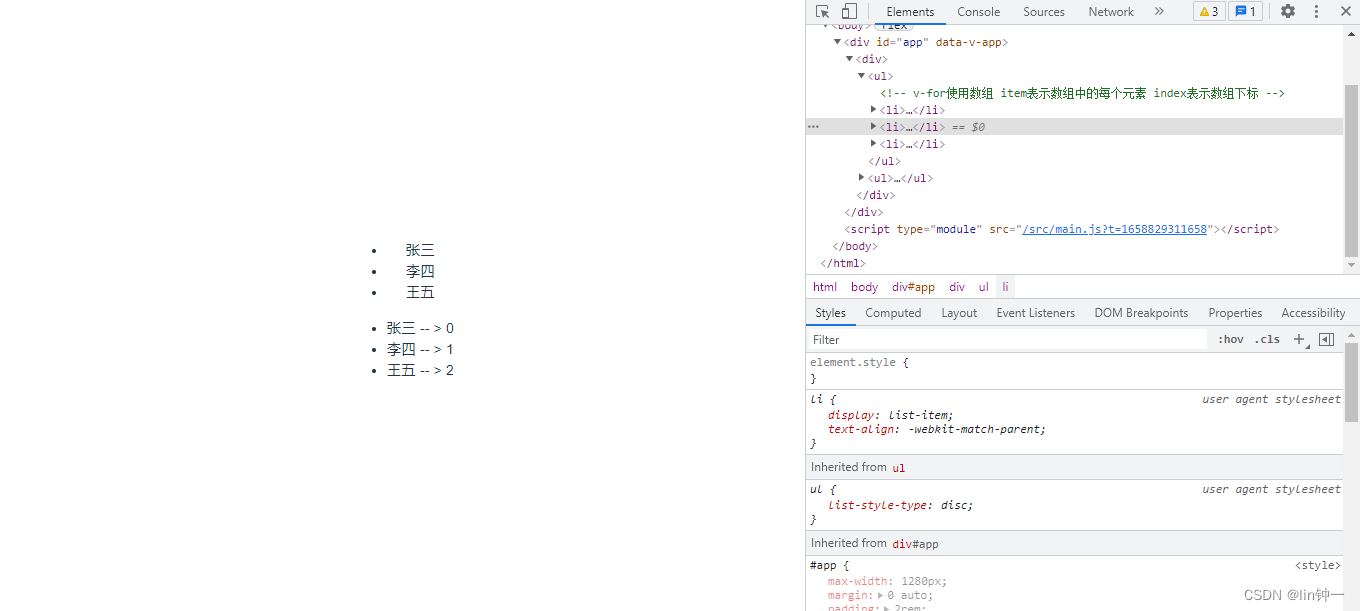Image resolution: width=1360 pixels, height=611 pixels.
Task: Select div#app in the breadcrumb bar
Action: [913, 287]
